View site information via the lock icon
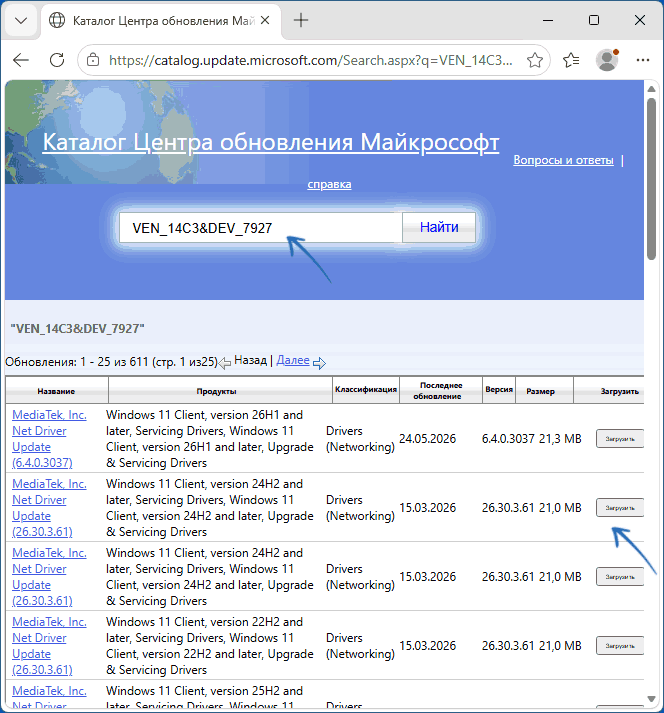 93,60
